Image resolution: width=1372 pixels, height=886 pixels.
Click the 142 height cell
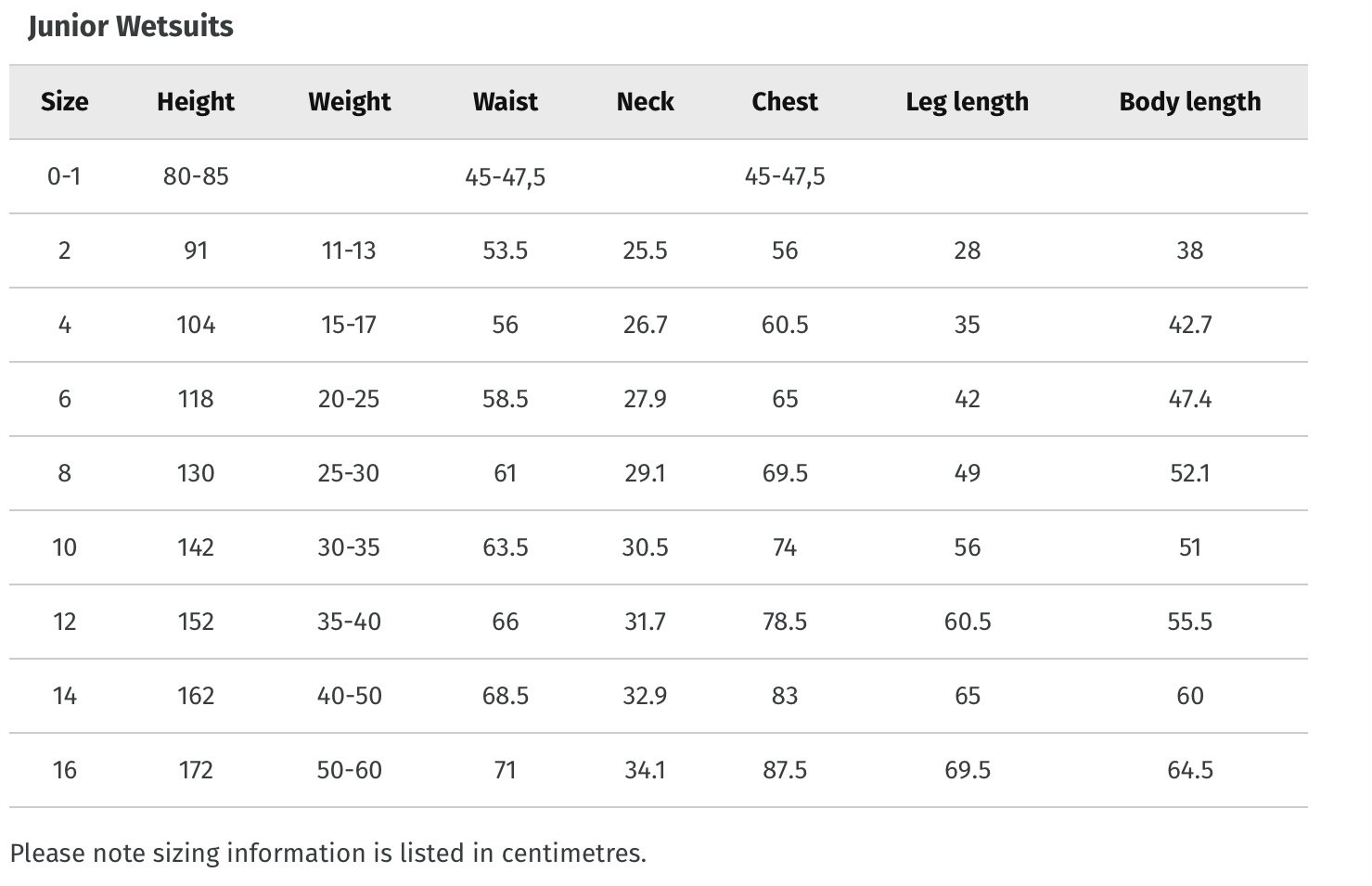196,547
